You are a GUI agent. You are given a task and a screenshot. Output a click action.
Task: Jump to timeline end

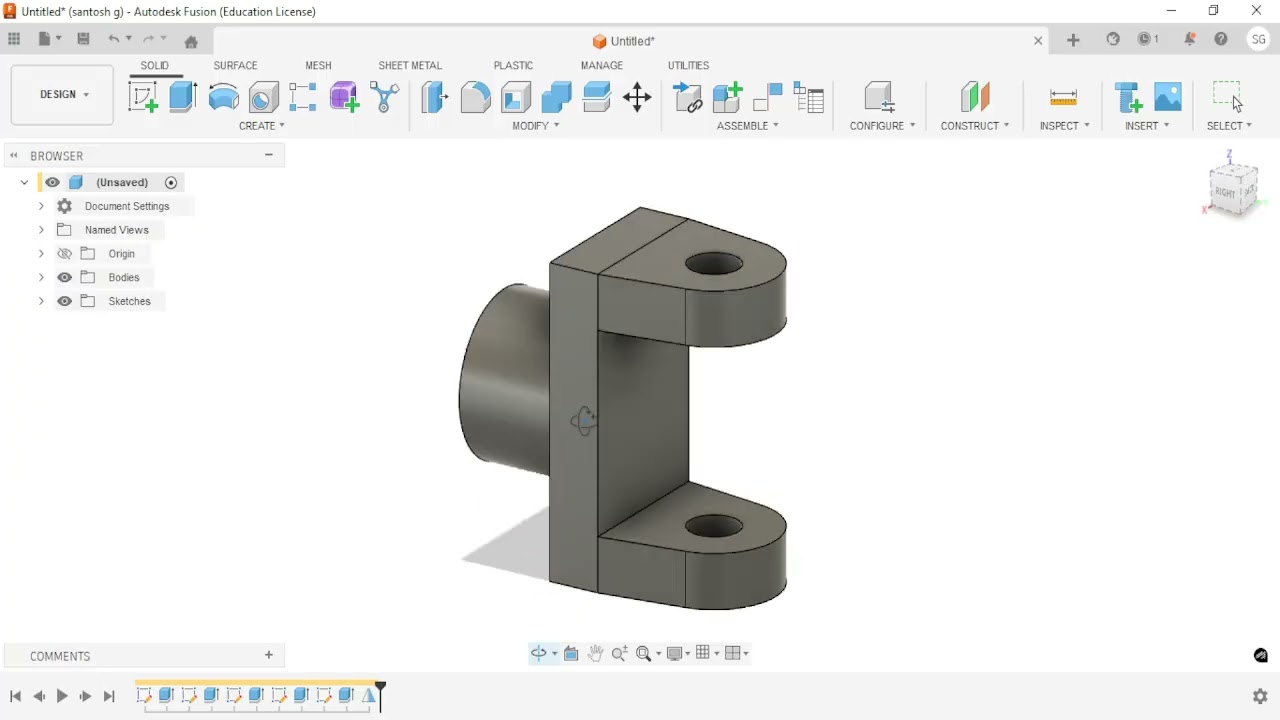point(109,696)
